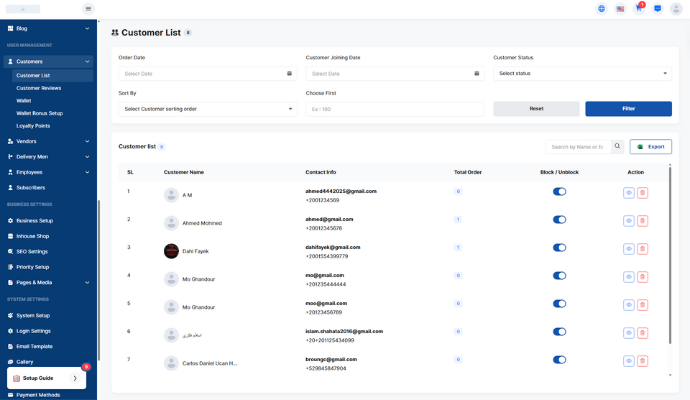The height and width of the screenshot is (400, 690).
Task: Toggle block status for Dahi Fayek
Action: click(559, 247)
